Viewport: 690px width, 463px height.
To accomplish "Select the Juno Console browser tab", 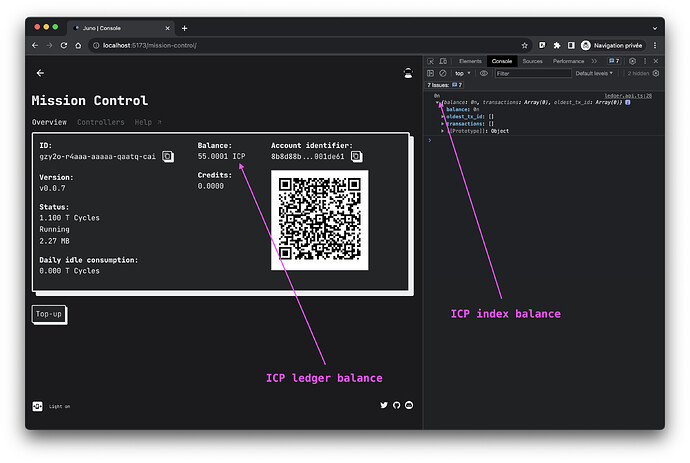I will (x=121, y=28).
